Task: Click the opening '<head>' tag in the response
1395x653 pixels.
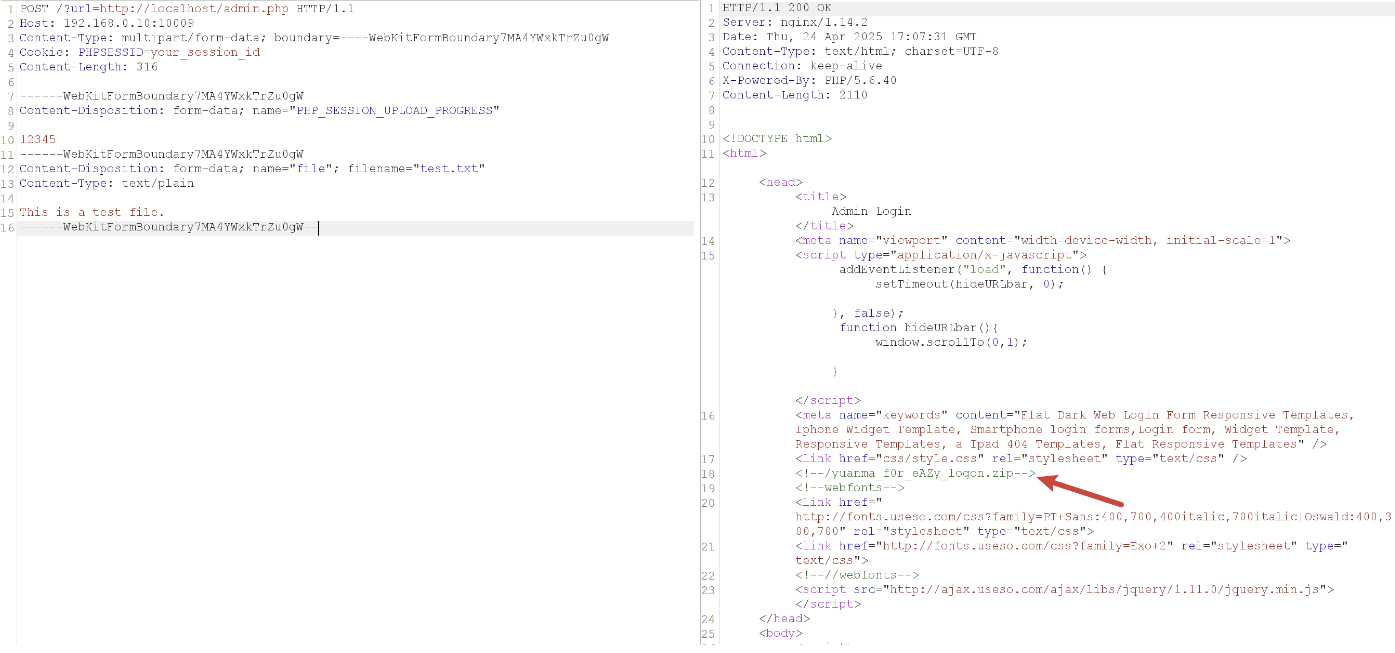Action: (781, 183)
